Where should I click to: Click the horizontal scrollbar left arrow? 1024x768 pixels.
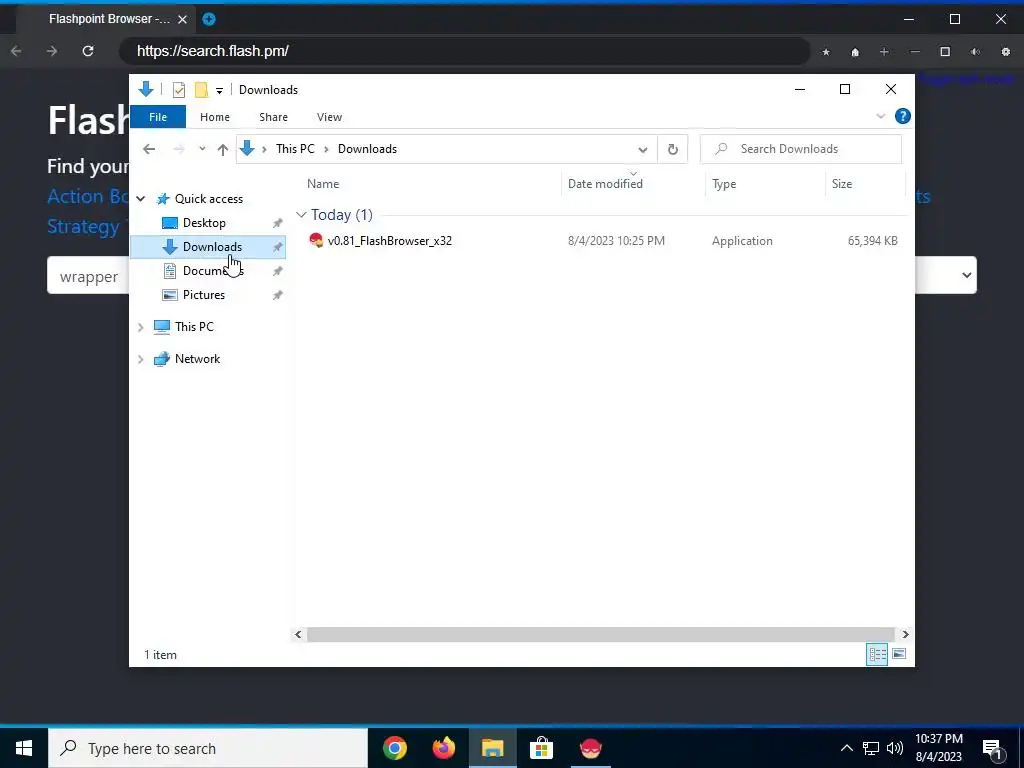tap(298, 634)
